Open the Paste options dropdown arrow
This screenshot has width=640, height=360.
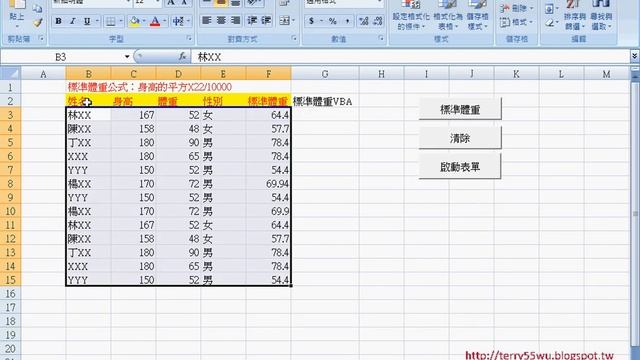click(x=17, y=26)
